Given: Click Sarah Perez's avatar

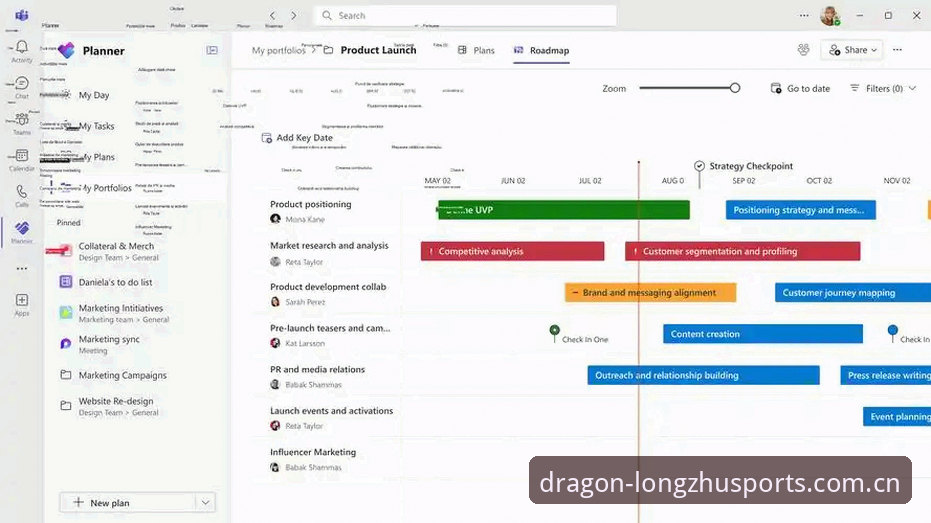Looking at the screenshot, I should 275,302.
